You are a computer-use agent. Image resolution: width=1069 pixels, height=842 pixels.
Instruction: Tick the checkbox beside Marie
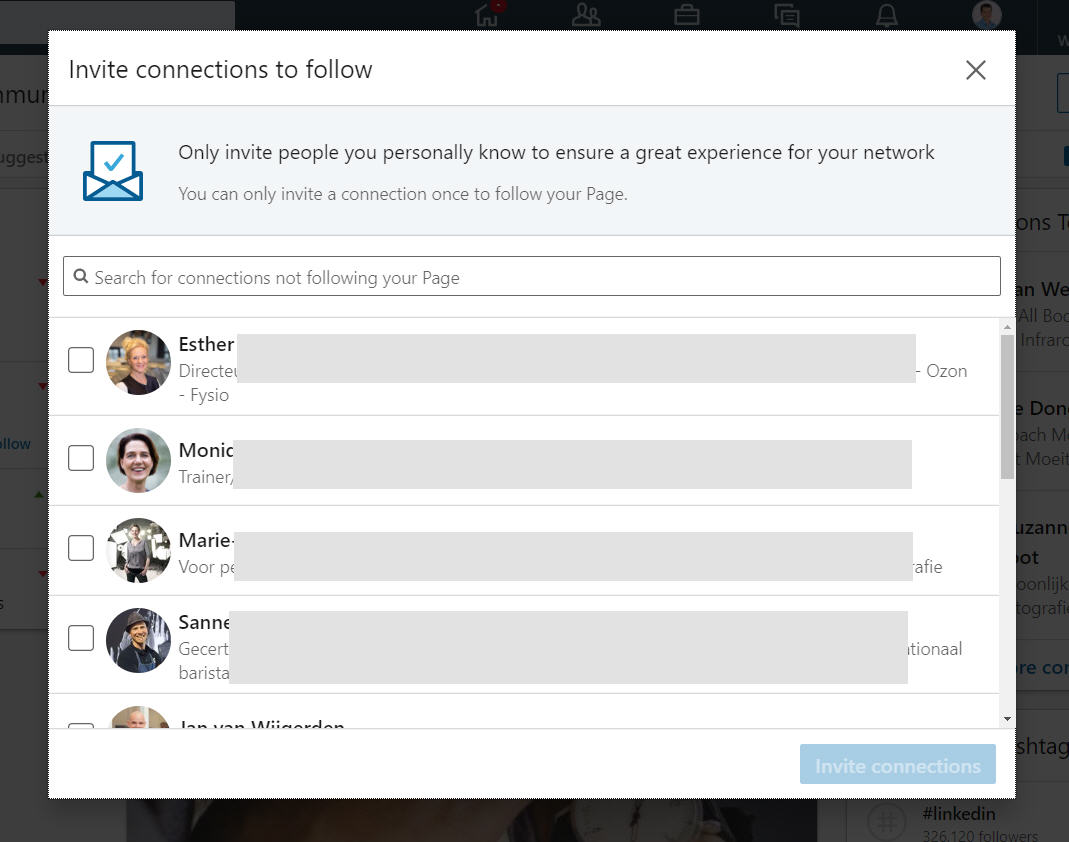81,547
